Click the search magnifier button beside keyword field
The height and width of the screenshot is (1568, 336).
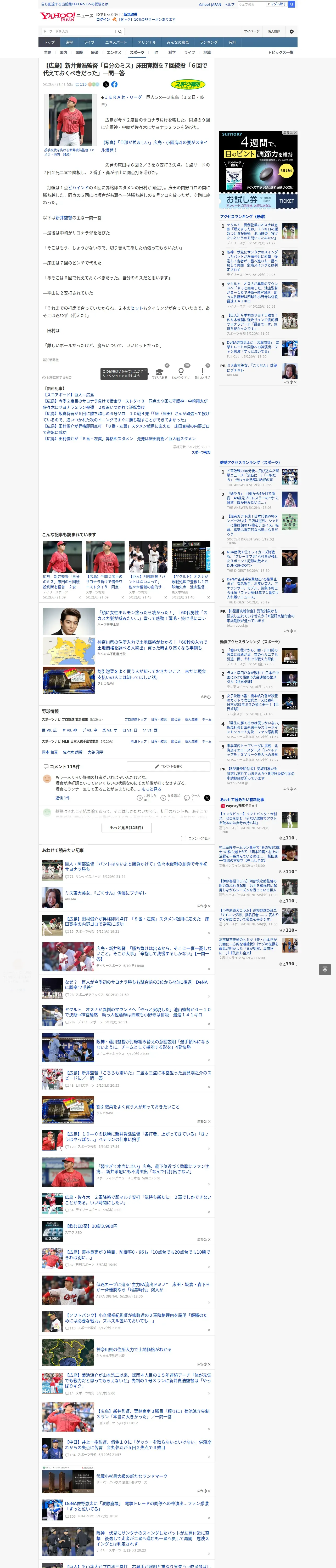click(121, 31)
